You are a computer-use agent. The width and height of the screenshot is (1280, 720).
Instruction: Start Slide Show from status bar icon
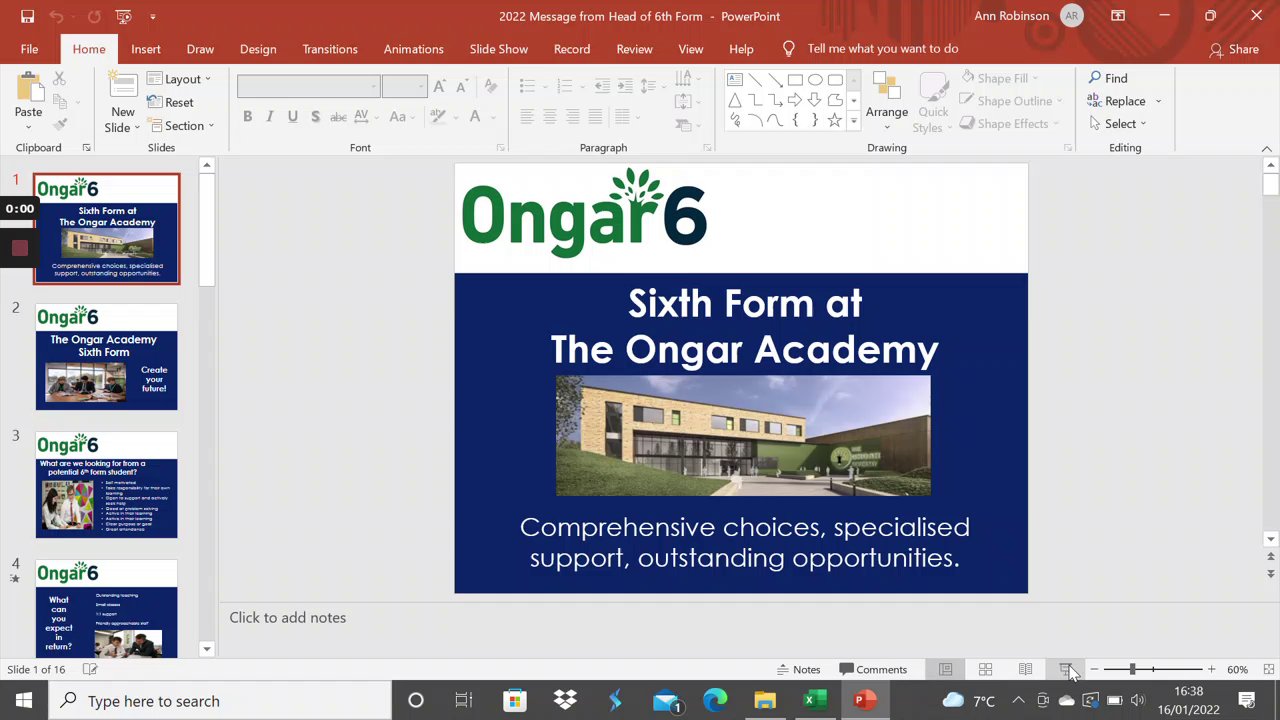[x=1065, y=669]
